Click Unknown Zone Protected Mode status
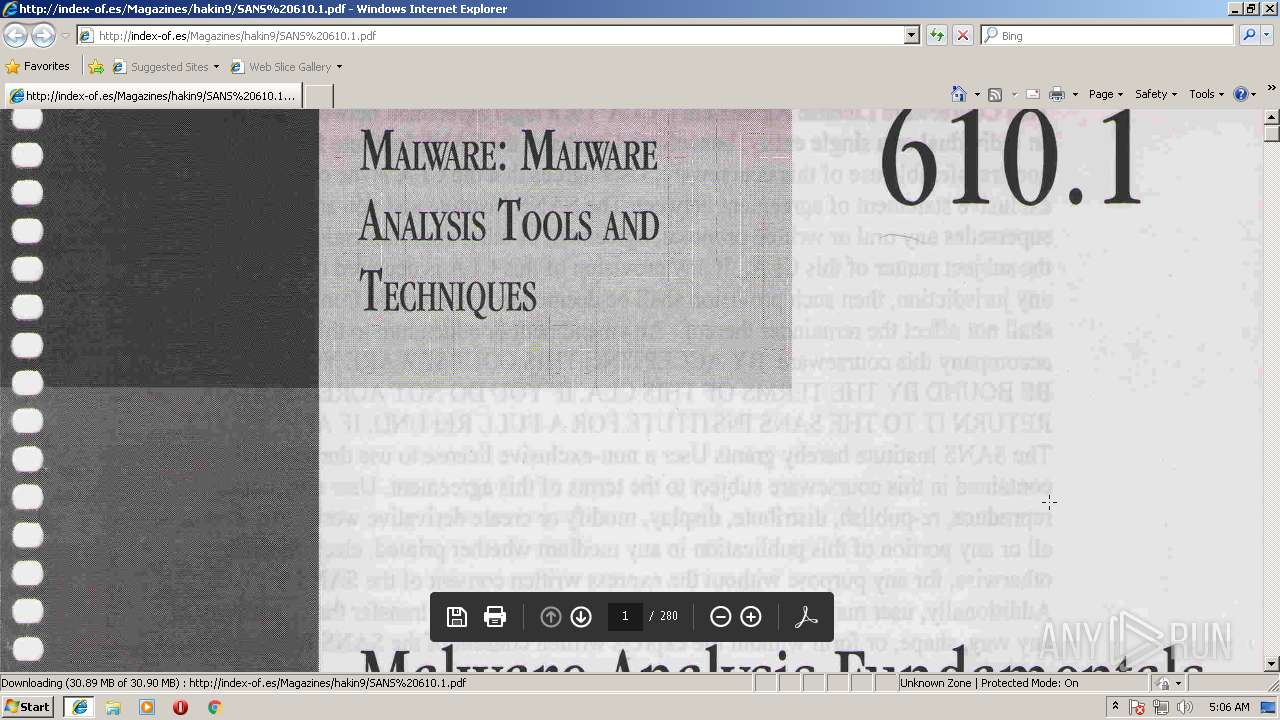Image resolution: width=1280 pixels, height=720 pixels. [988, 683]
